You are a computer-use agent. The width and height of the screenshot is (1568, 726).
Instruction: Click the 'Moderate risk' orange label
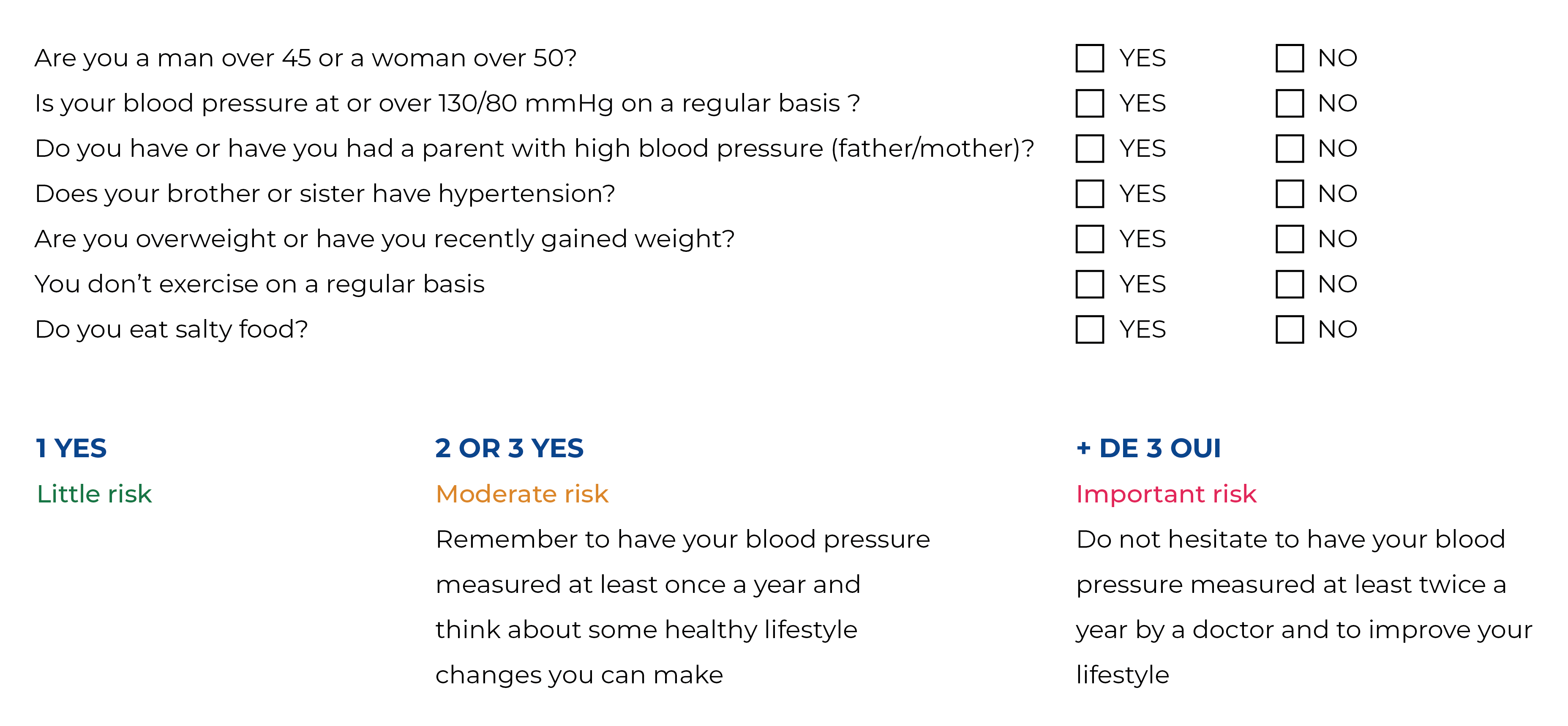tap(522, 494)
